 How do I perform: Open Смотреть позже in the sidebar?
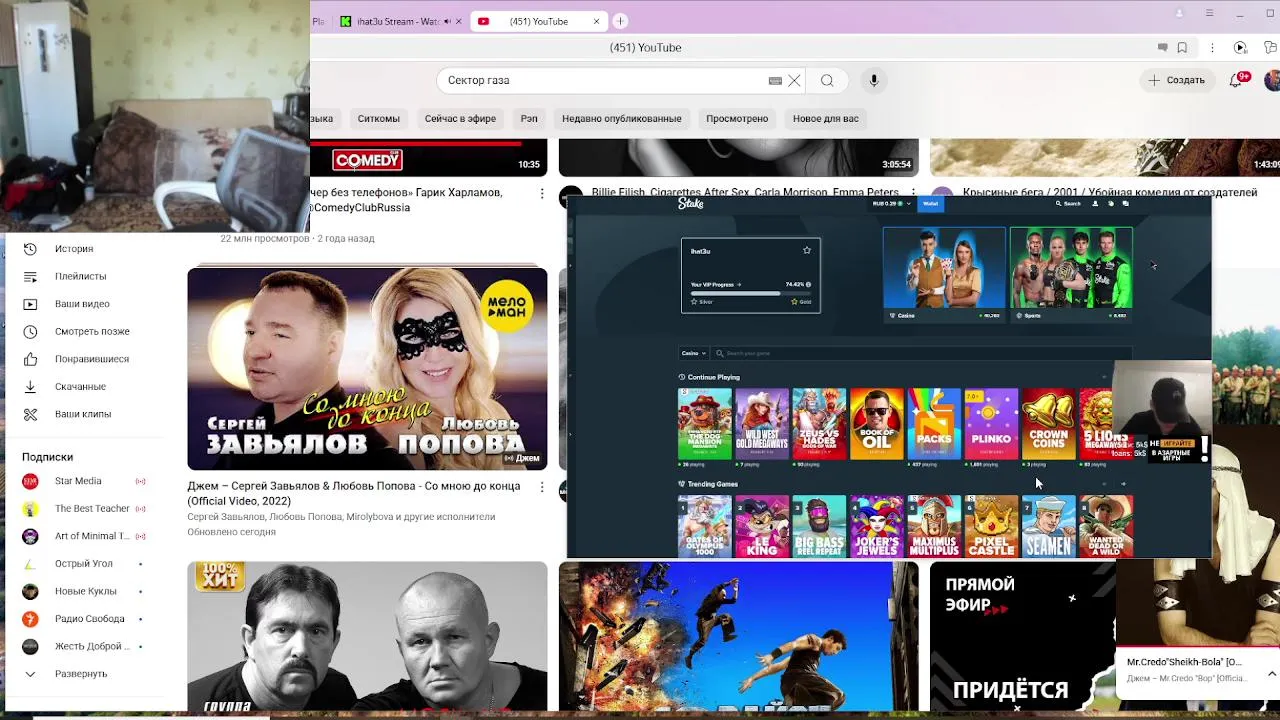pos(92,331)
